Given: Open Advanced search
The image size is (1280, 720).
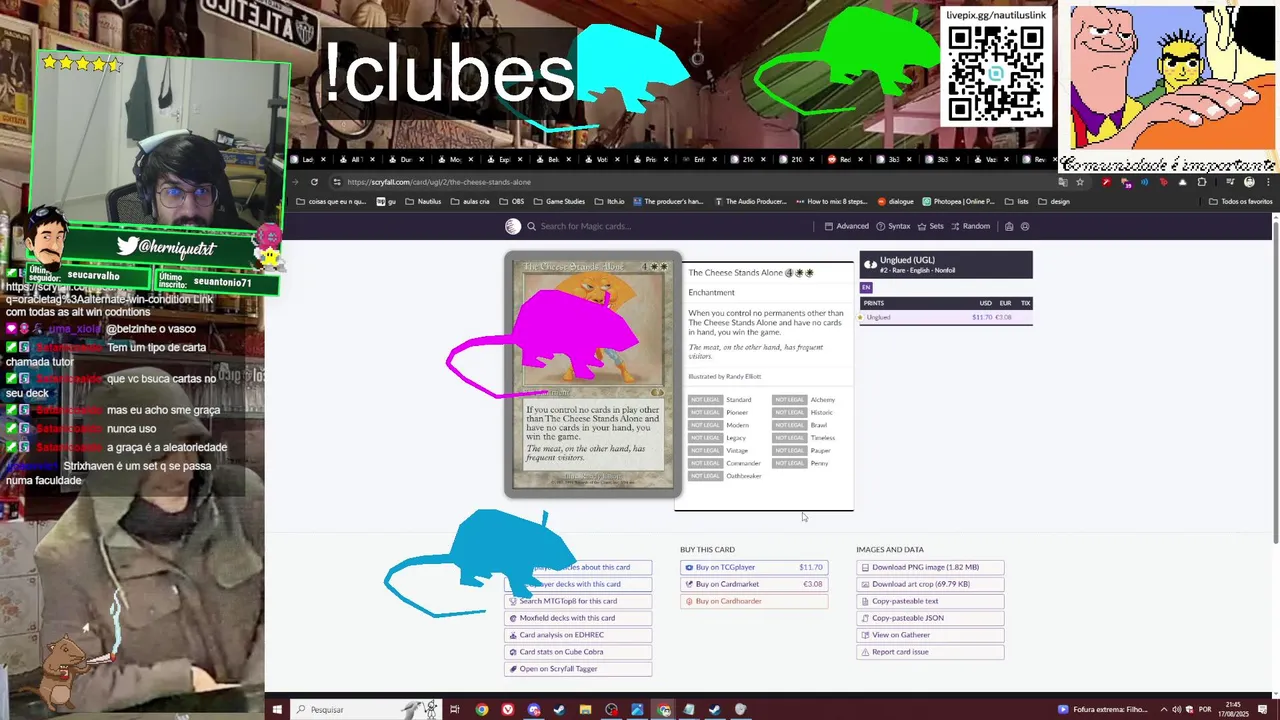Looking at the screenshot, I should coord(846,226).
